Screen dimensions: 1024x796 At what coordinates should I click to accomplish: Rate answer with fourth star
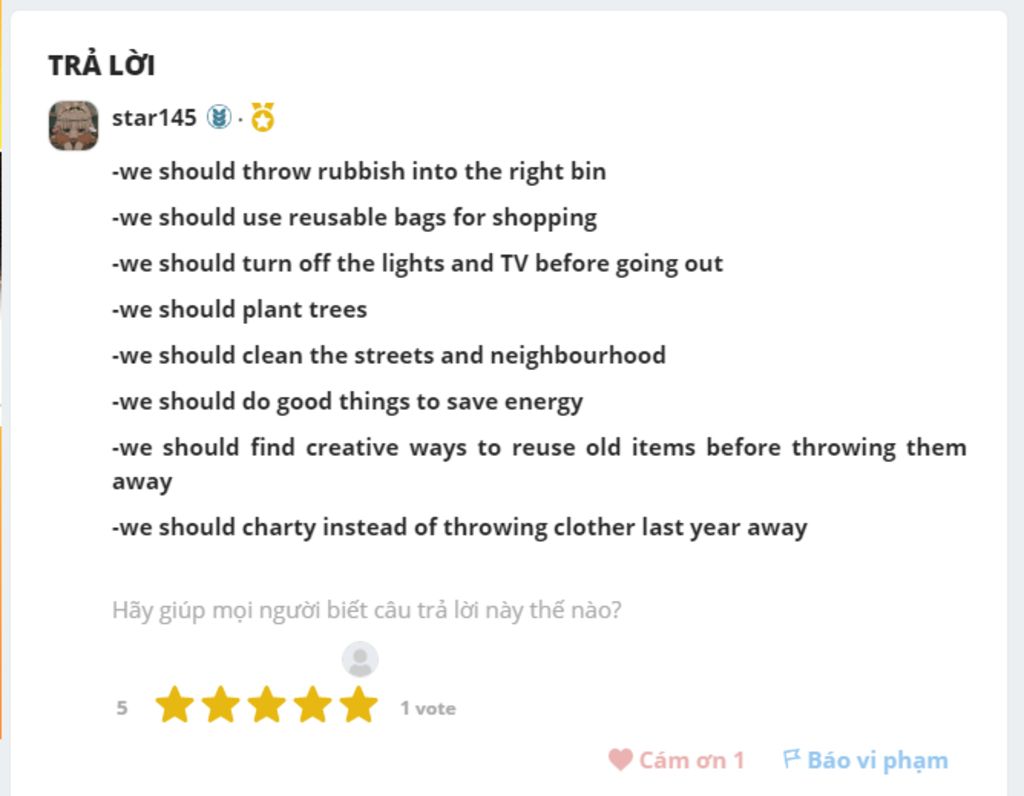313,705
